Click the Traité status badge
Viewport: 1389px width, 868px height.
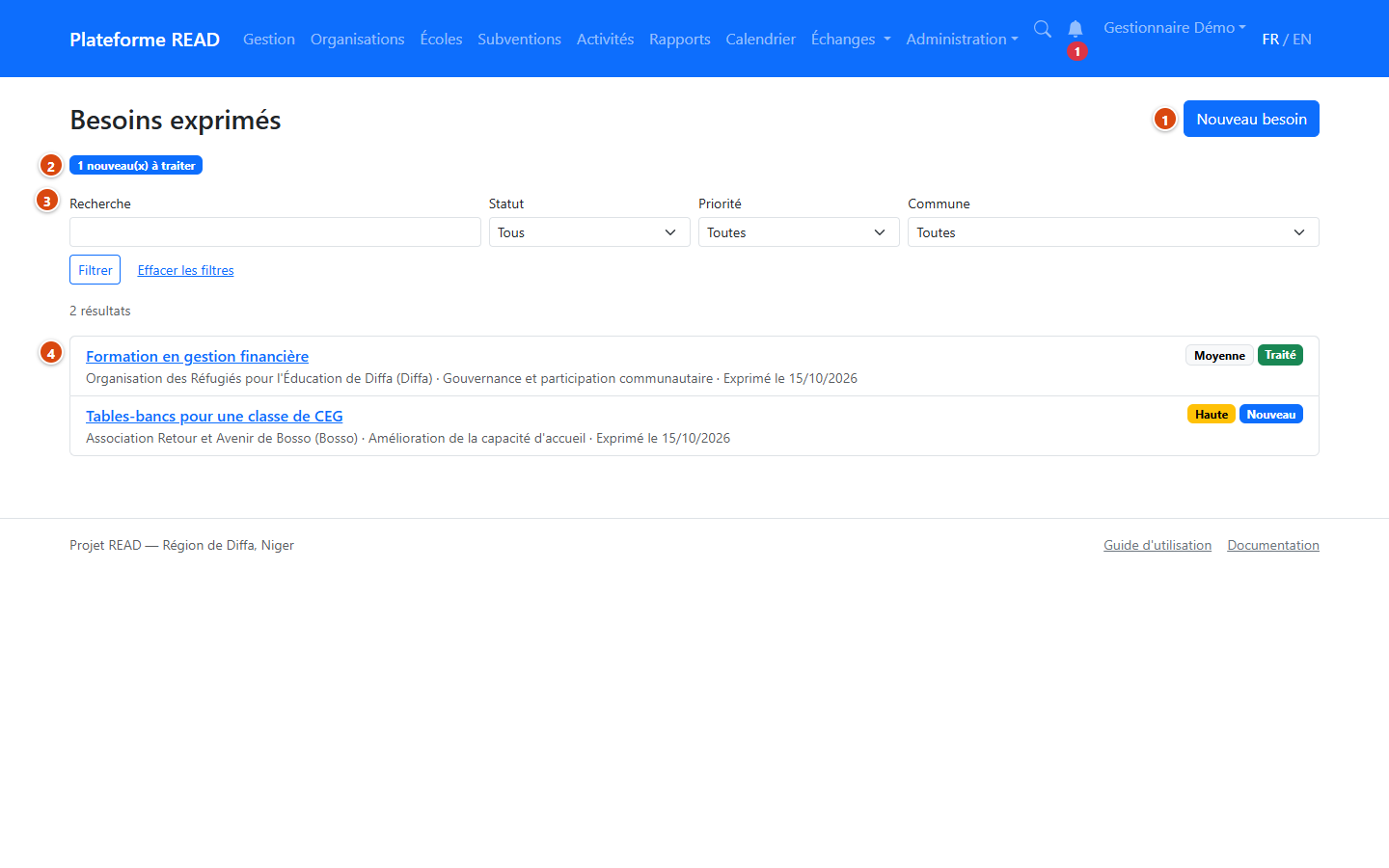[x=1280, y=355]
